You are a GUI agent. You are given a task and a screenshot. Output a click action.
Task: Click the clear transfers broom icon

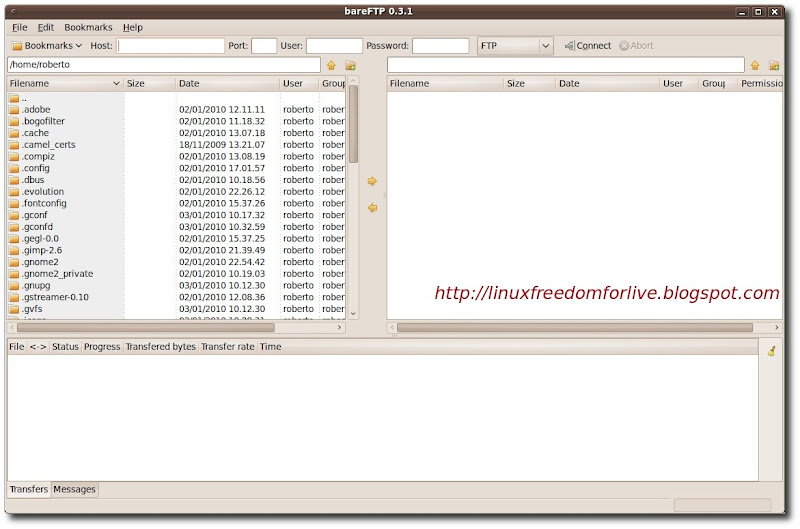(771, 350)
